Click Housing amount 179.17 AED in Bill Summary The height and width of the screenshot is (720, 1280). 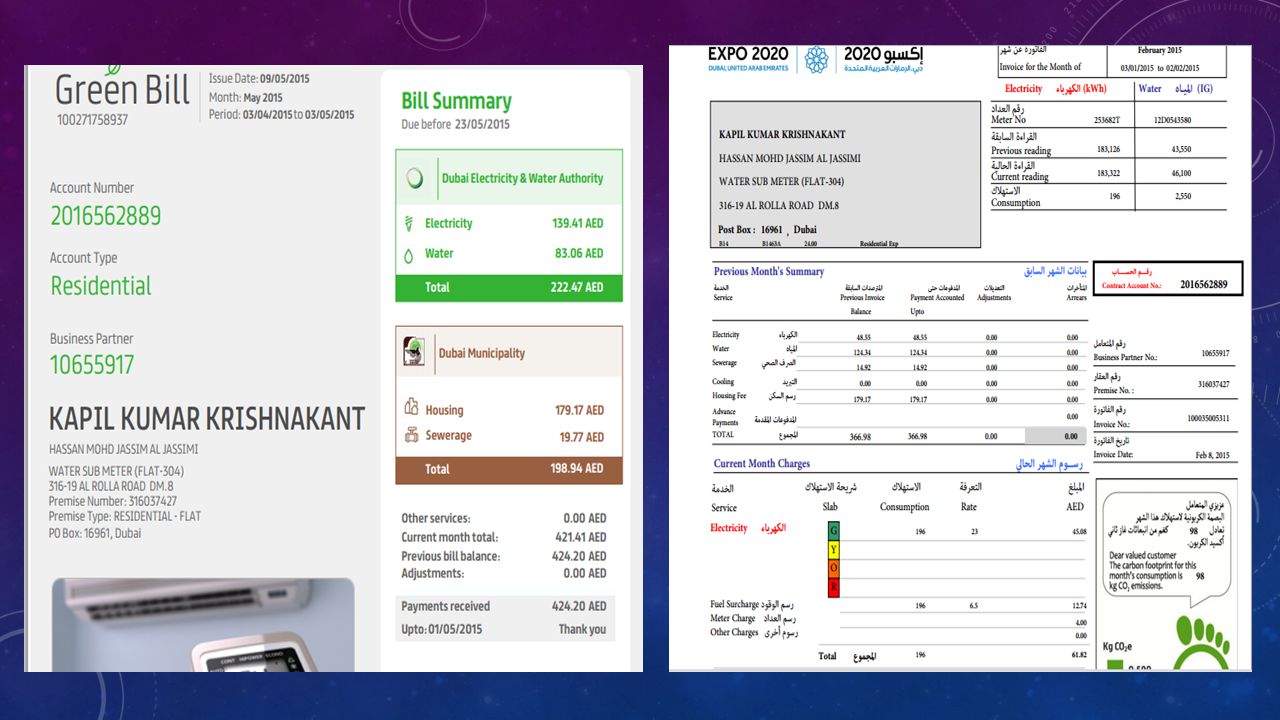click(x=580, y=410)
